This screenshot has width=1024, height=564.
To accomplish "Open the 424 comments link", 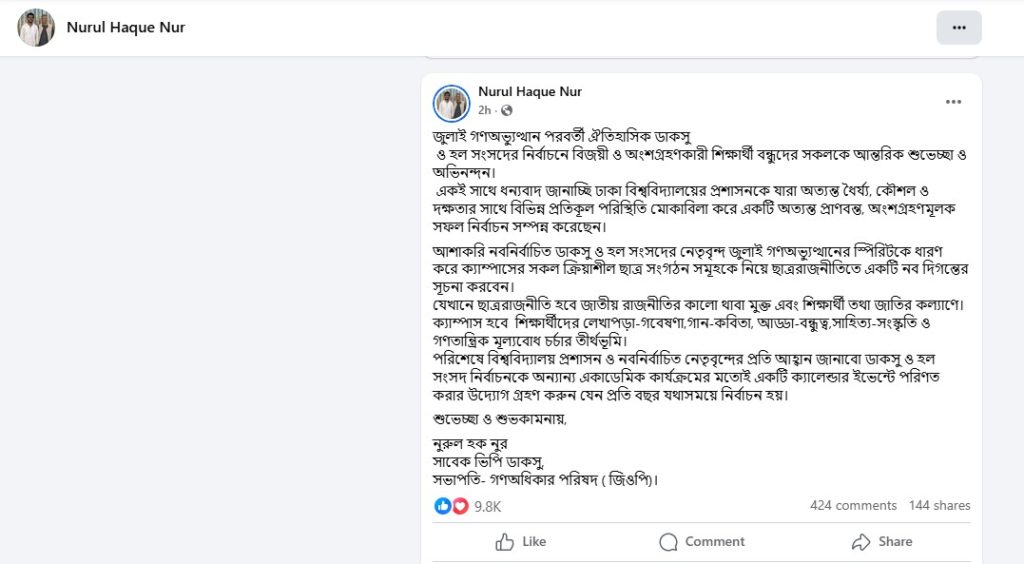I will coord(853,506).
